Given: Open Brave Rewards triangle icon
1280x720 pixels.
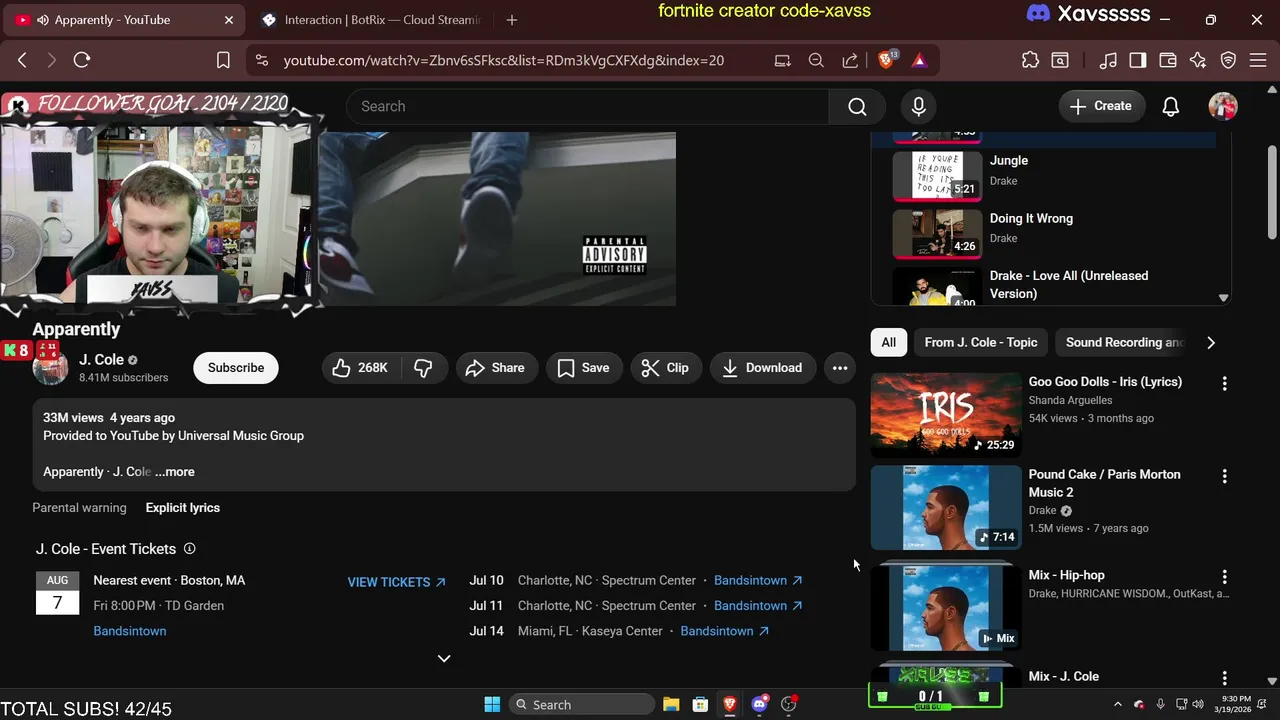Looking at the screenshot, I should (919, 60).
